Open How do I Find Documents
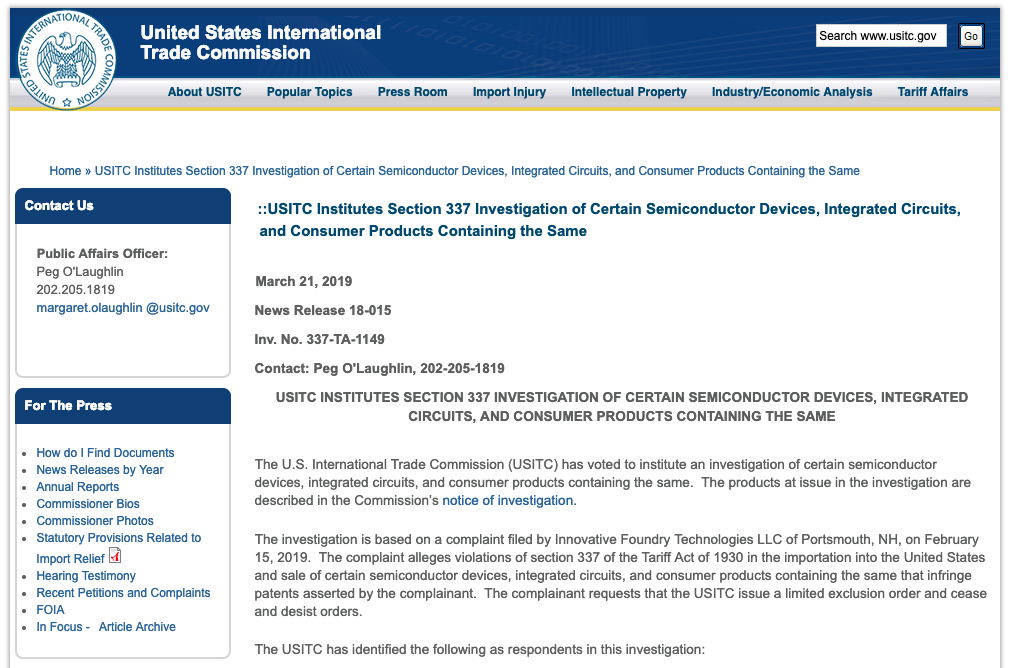The image size is (1010, 668). [x=104, y=452]
